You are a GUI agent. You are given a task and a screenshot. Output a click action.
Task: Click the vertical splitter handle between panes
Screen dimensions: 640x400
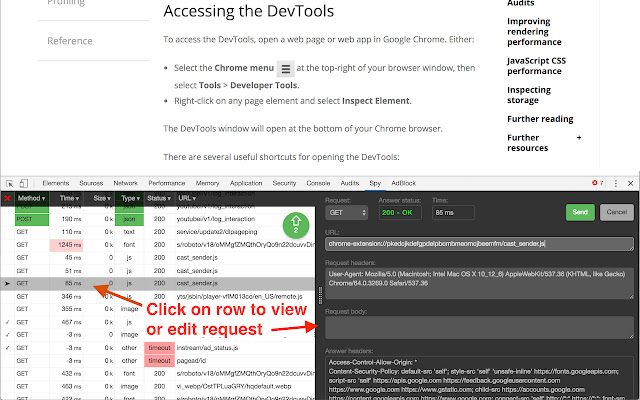[x=320, y=296]
